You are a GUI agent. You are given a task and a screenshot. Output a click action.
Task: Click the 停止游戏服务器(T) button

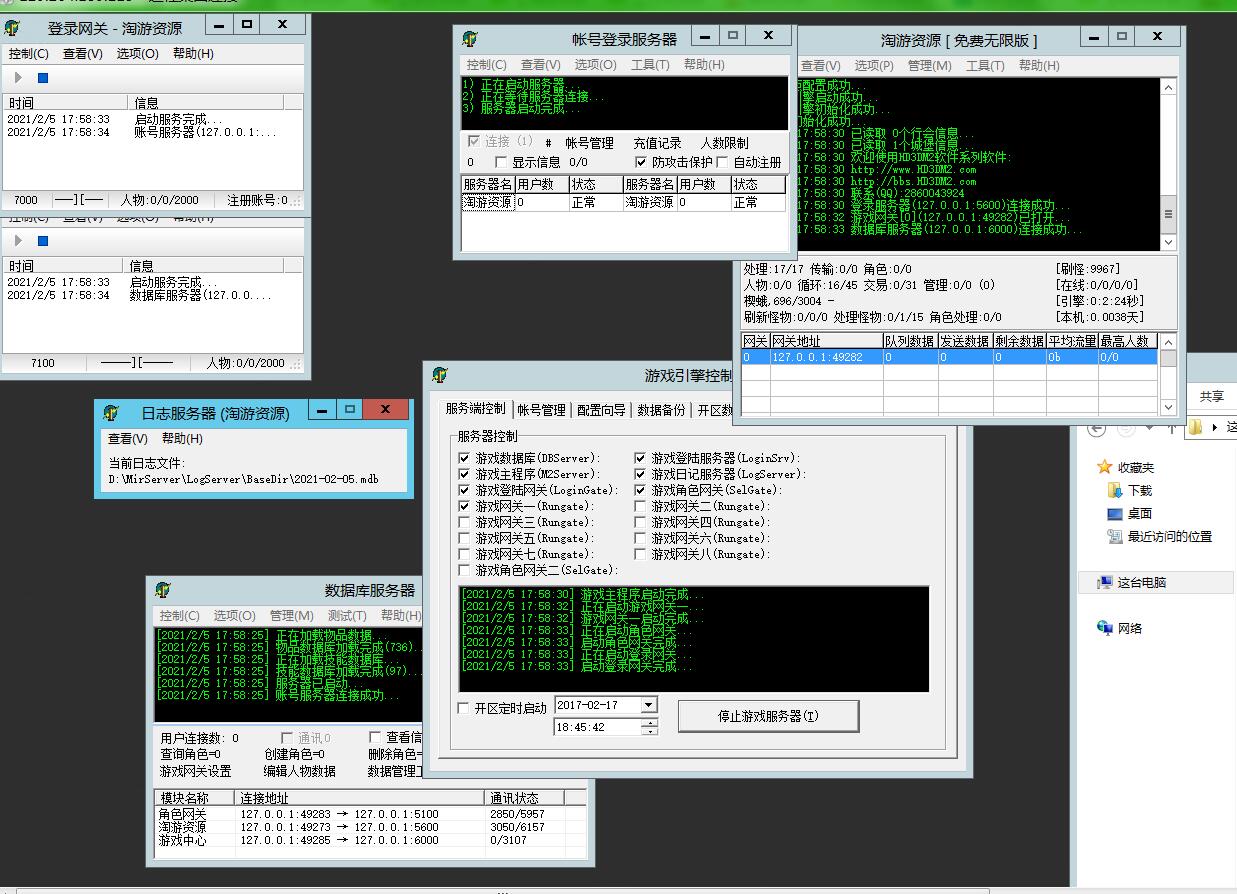[x=768, y=716]
